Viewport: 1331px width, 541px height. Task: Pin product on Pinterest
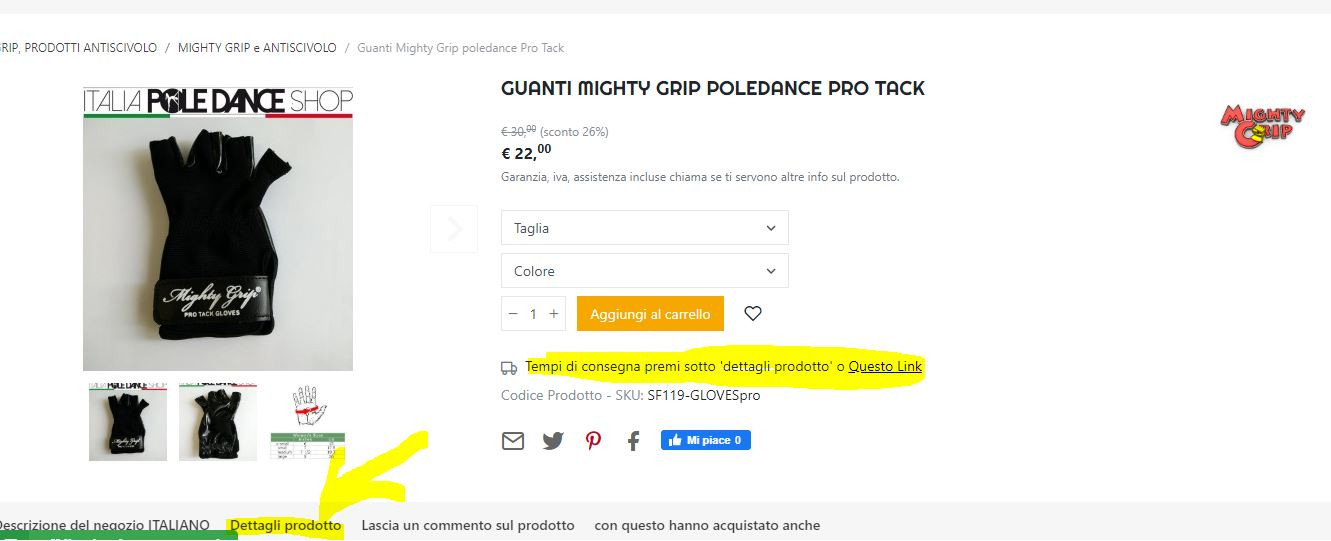[594, 440]
